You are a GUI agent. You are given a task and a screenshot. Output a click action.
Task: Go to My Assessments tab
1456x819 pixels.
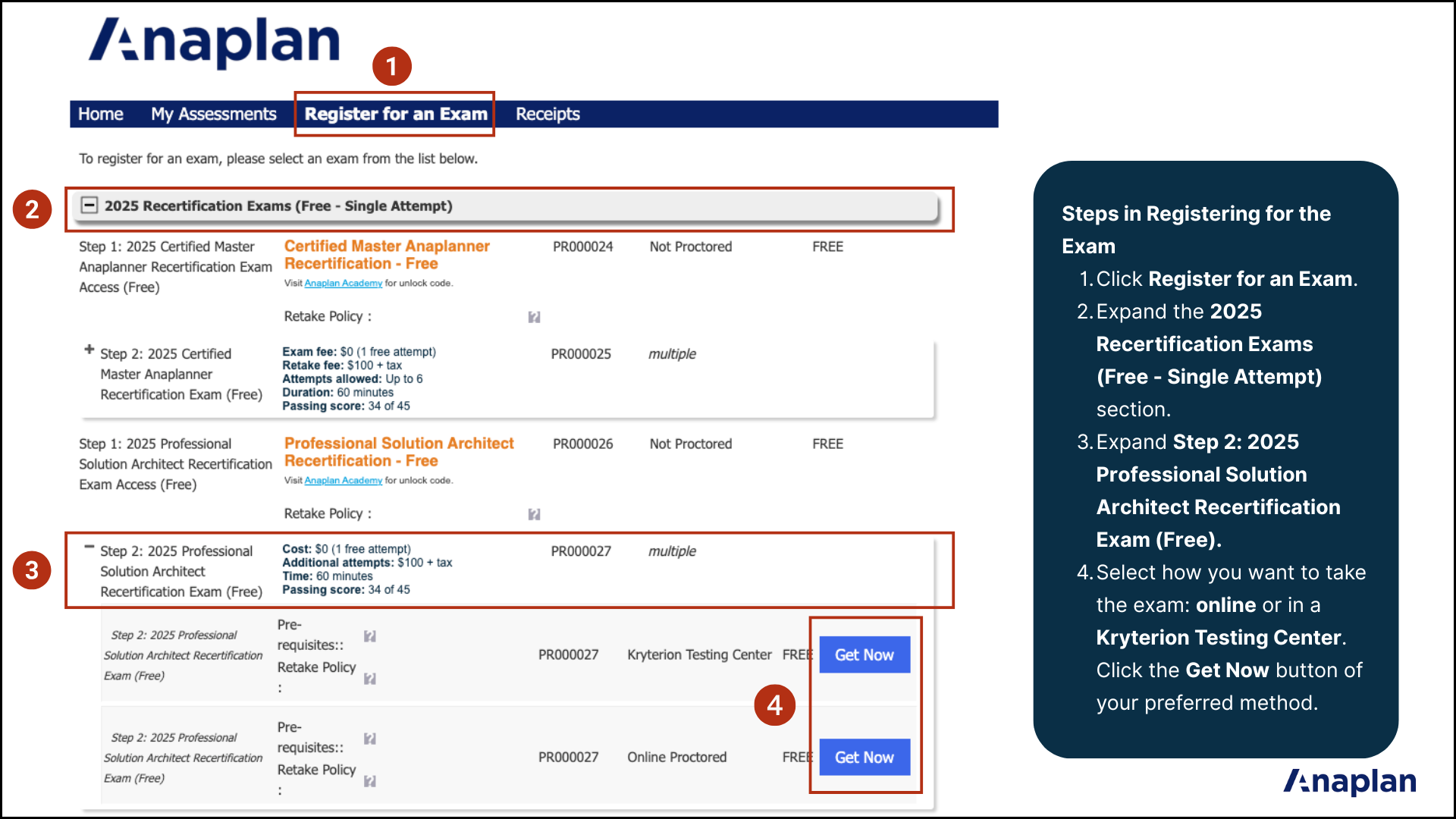(x=213, y=114)
